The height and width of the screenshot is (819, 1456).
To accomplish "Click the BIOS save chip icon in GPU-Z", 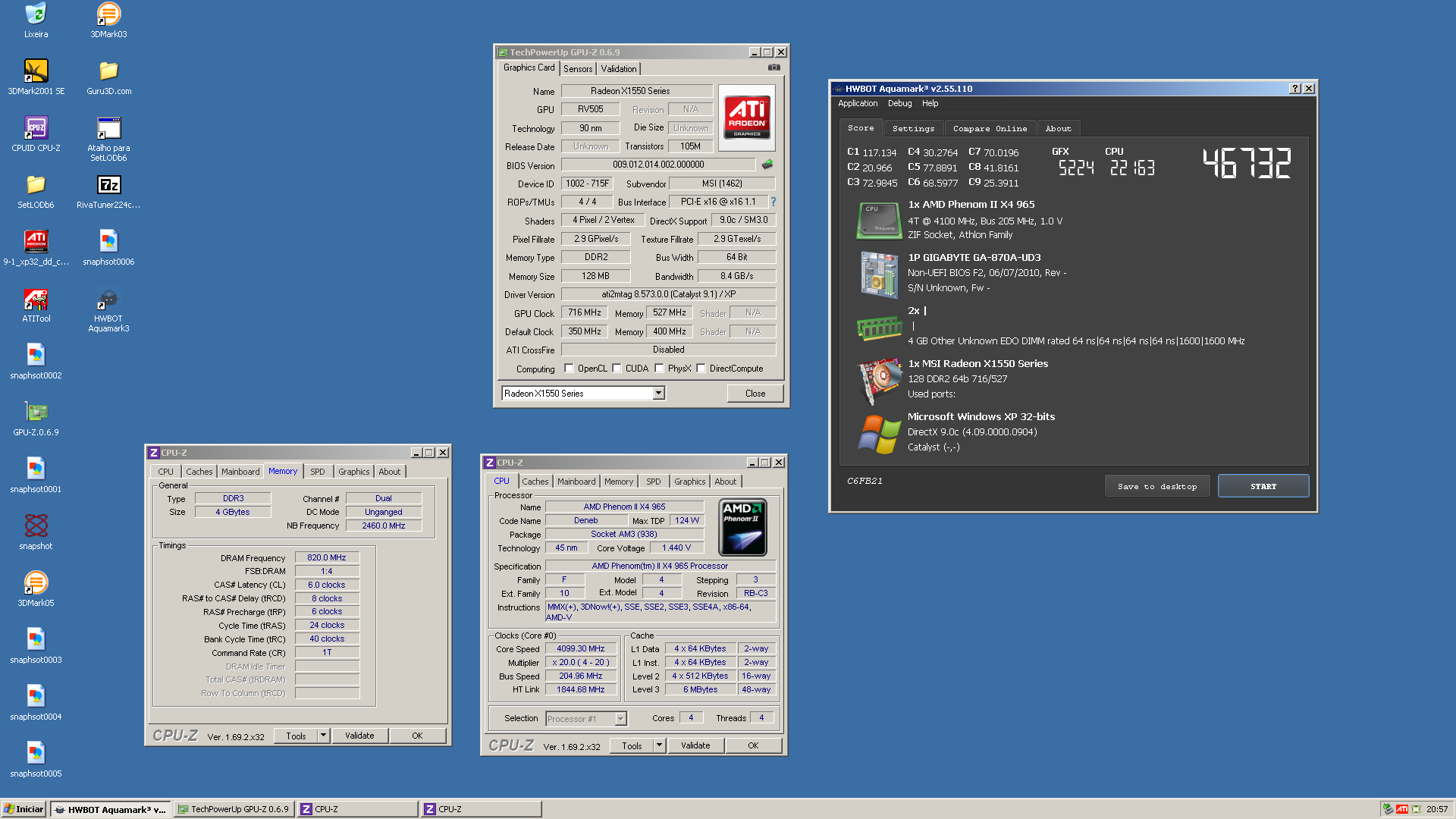I will (767, 165).
